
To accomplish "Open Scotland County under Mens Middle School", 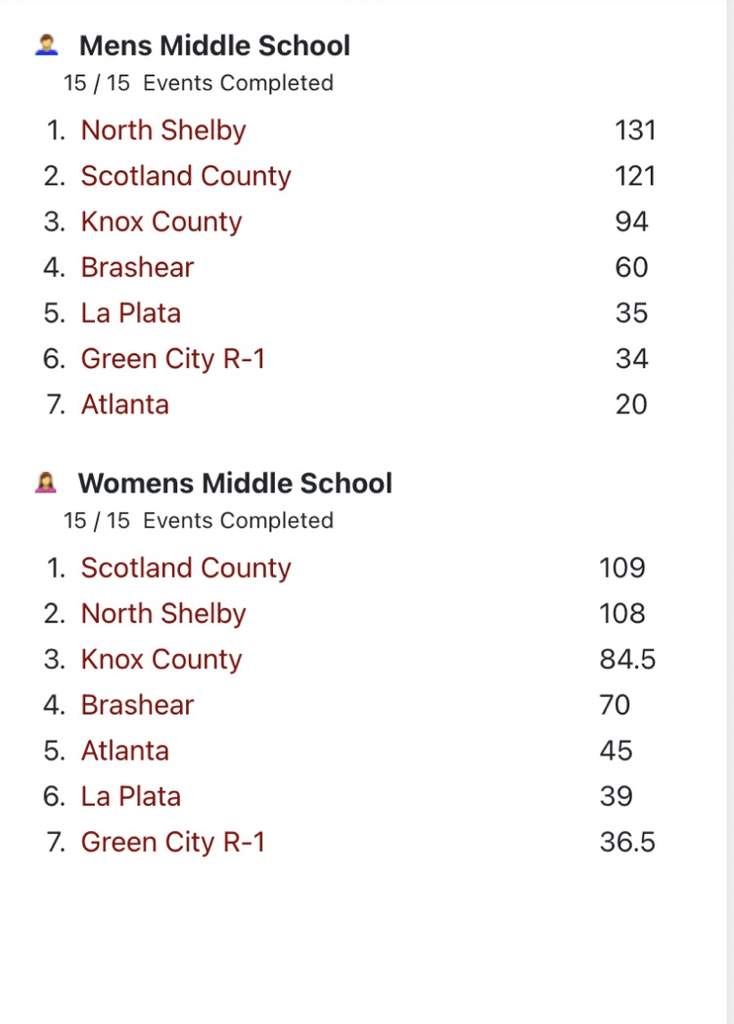I will [x=185, y=176].
